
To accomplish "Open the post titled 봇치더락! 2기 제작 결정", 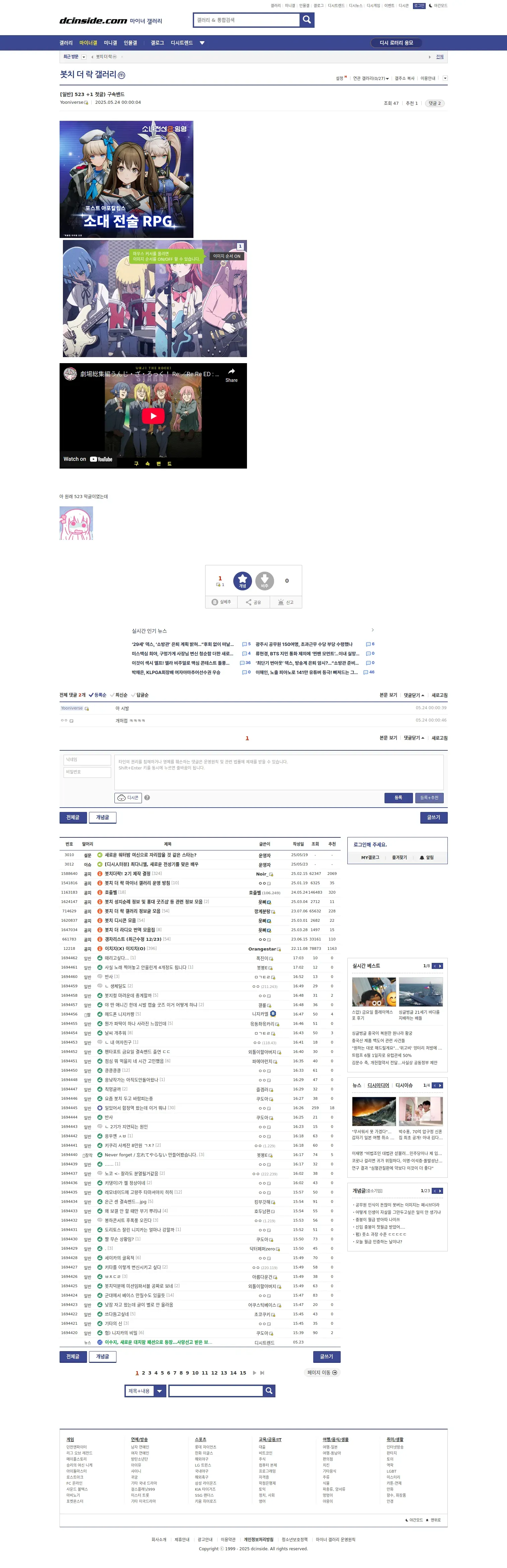I will [x=128, y=874].
